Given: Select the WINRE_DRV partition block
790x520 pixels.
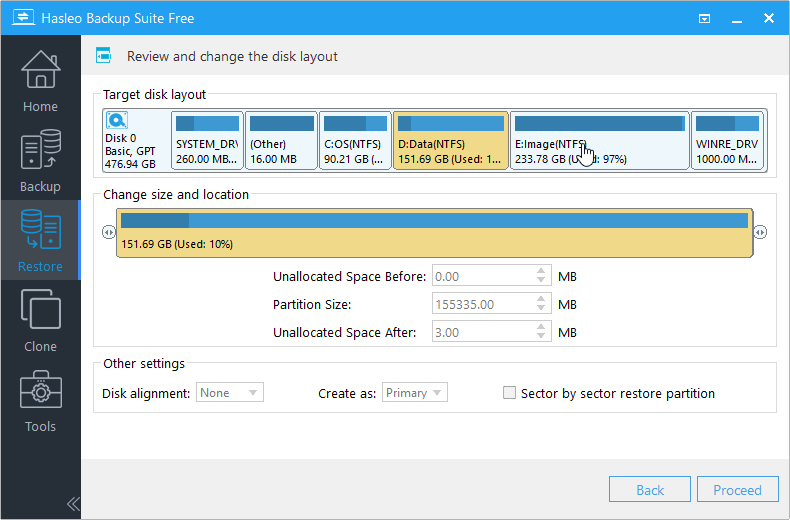Looking at the screenshot, I should tap(727, 140).
